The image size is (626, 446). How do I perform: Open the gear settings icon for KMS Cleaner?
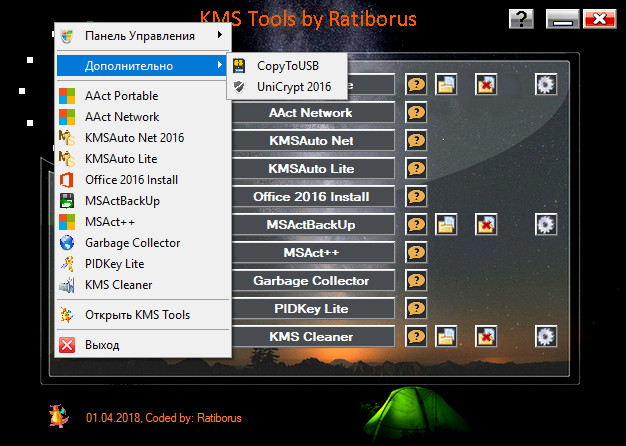545,337
